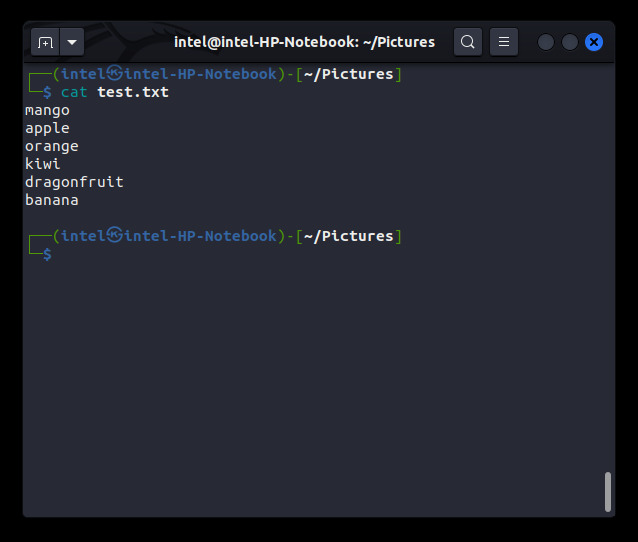Click the 'apple' output line
Image resolution: width=638 pixels, height=542 pixels.
(47, 129)
